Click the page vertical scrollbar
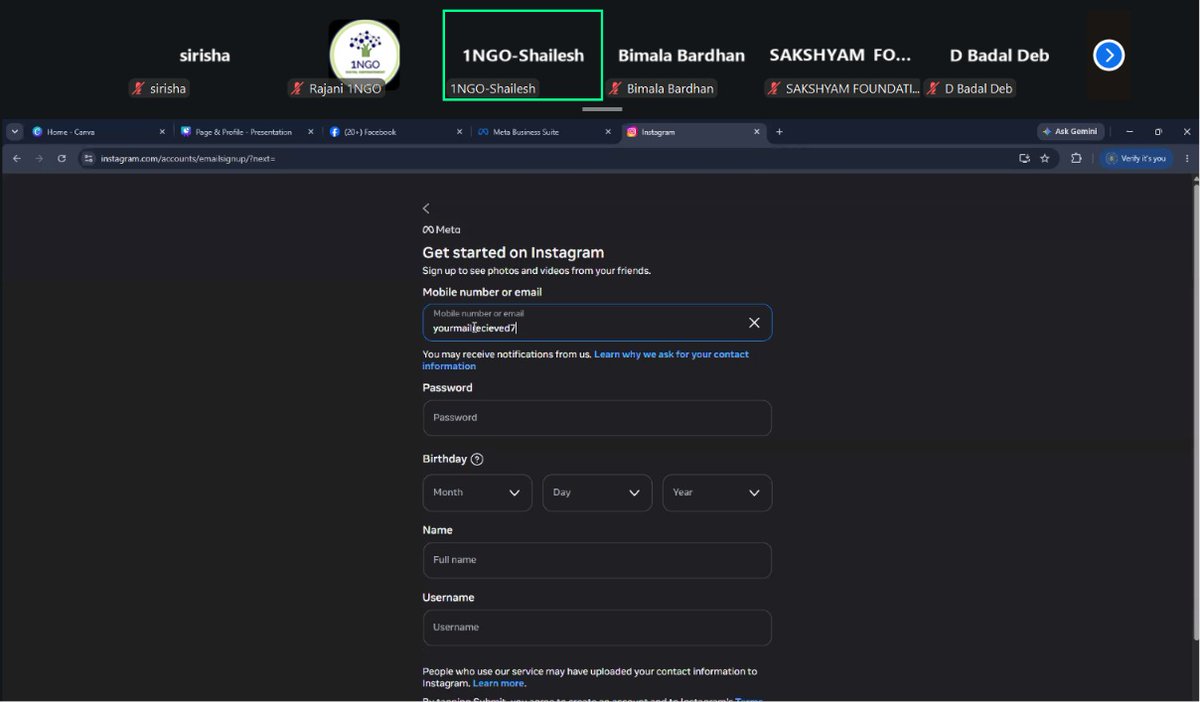 pos(1195,410)
